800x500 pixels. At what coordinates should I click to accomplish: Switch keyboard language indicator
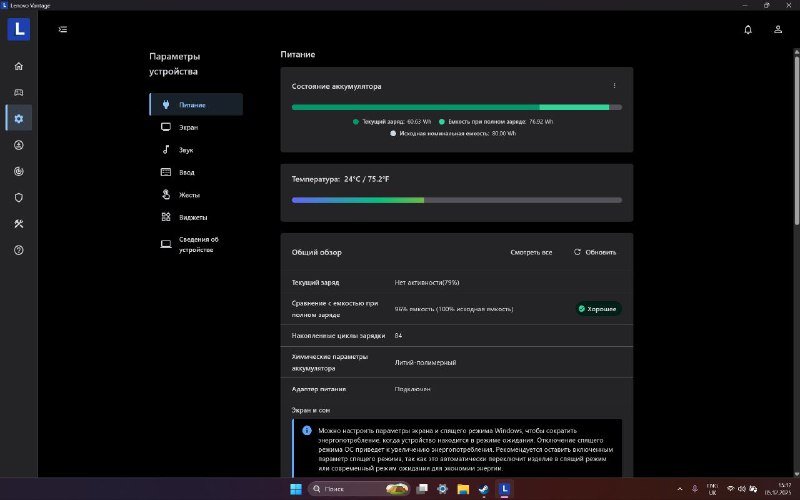pos(712,489)
